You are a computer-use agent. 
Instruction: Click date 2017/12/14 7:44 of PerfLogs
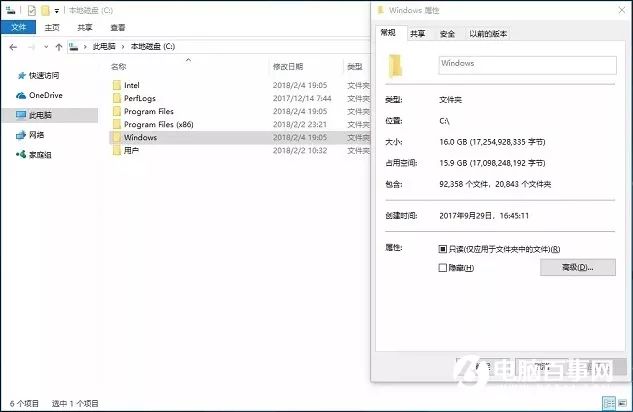pyautogui.click(x=302, y=98)
